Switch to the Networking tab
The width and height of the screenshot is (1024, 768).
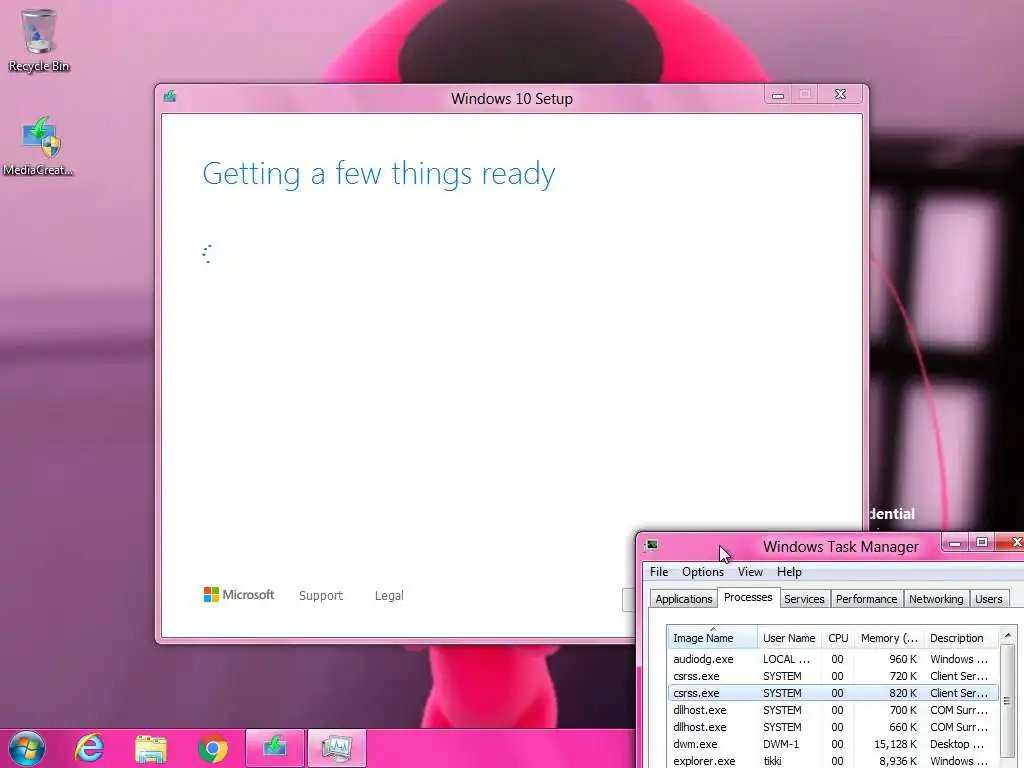click(x=936, y=599)
